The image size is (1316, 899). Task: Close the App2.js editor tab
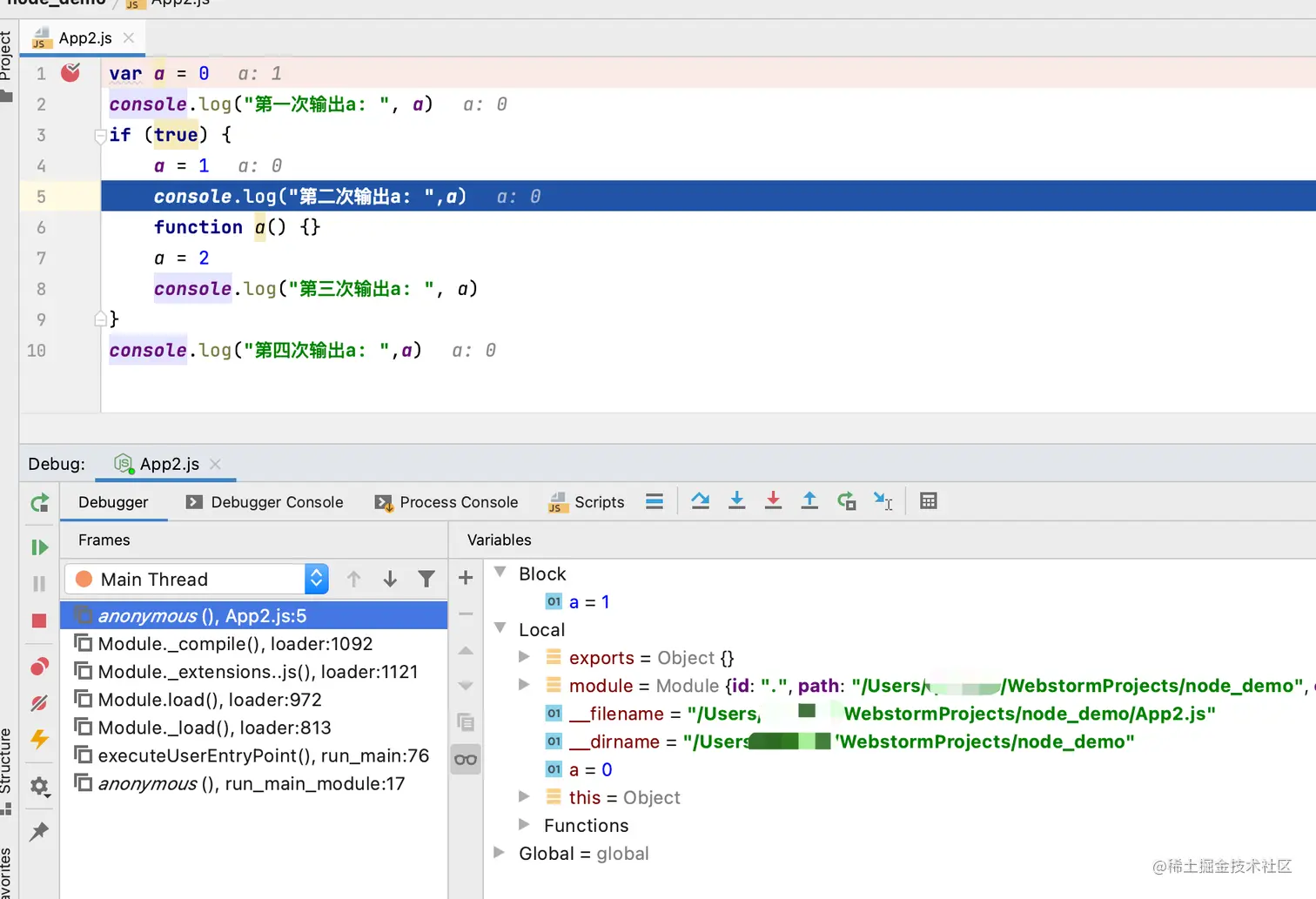[x=129, y=38]
